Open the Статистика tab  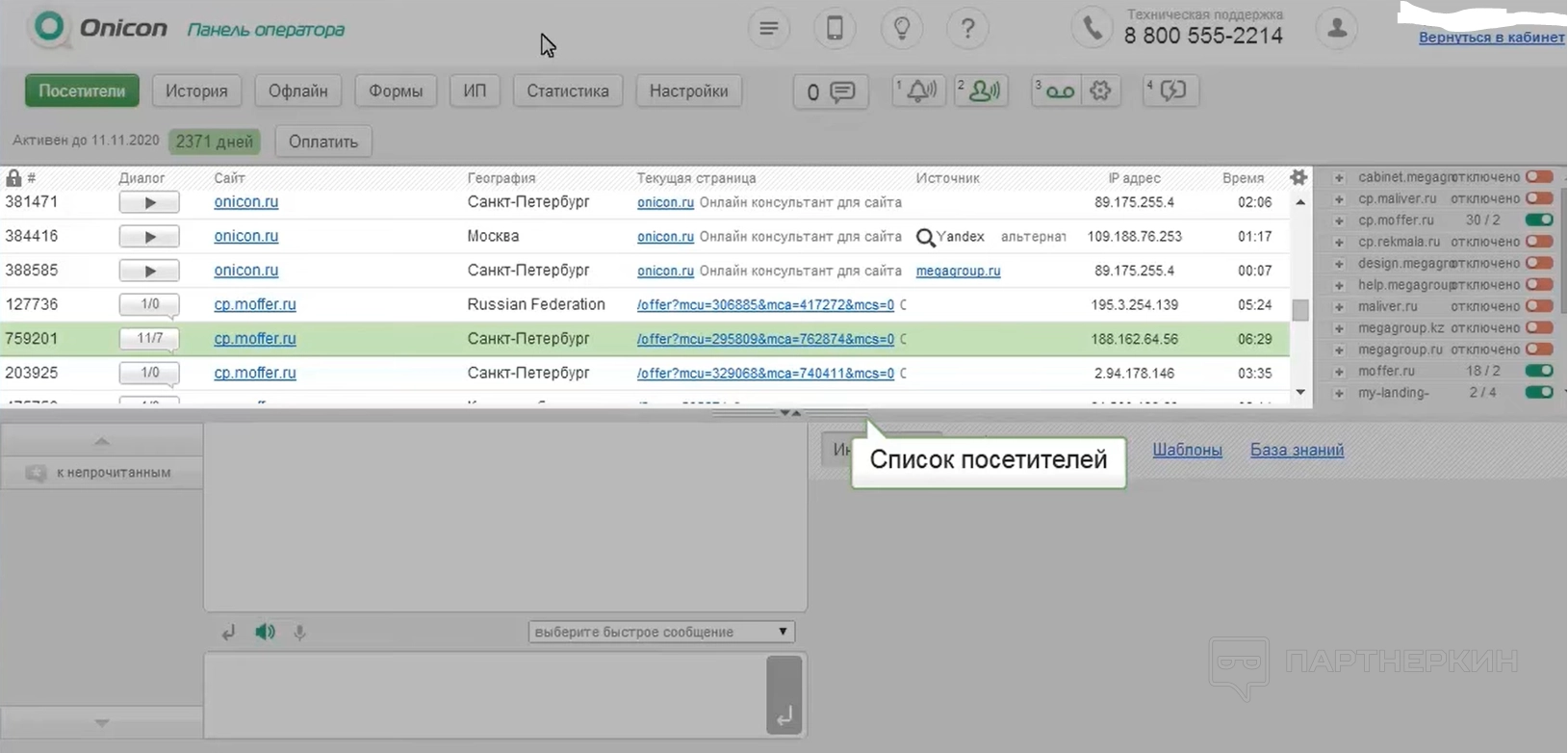tap(567, 91)
